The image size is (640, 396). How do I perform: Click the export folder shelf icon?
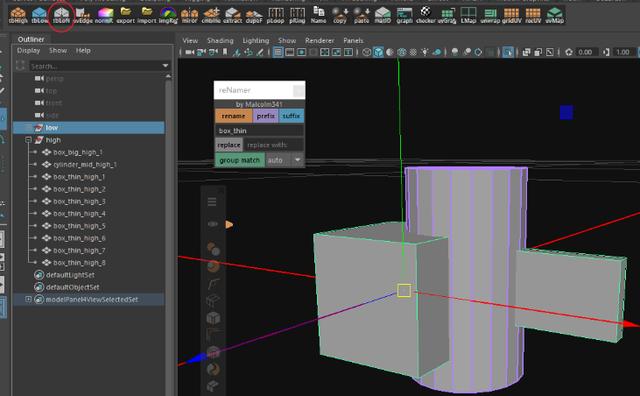126,15
